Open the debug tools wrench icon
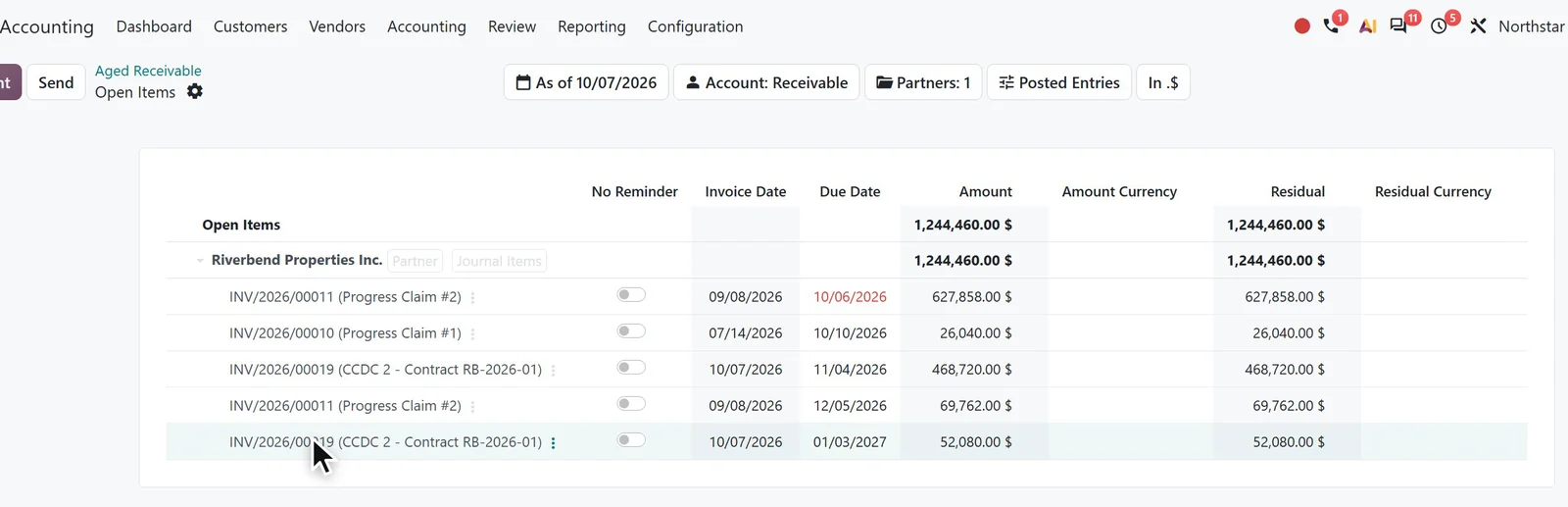 pyautogui.click(x=1478, y=26)
